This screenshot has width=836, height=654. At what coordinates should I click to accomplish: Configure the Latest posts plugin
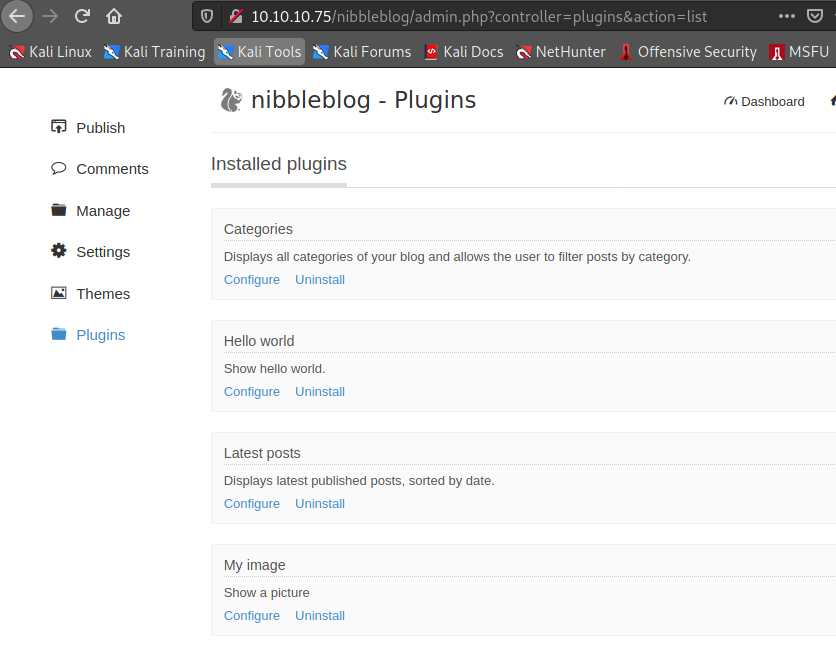(252, 504)
